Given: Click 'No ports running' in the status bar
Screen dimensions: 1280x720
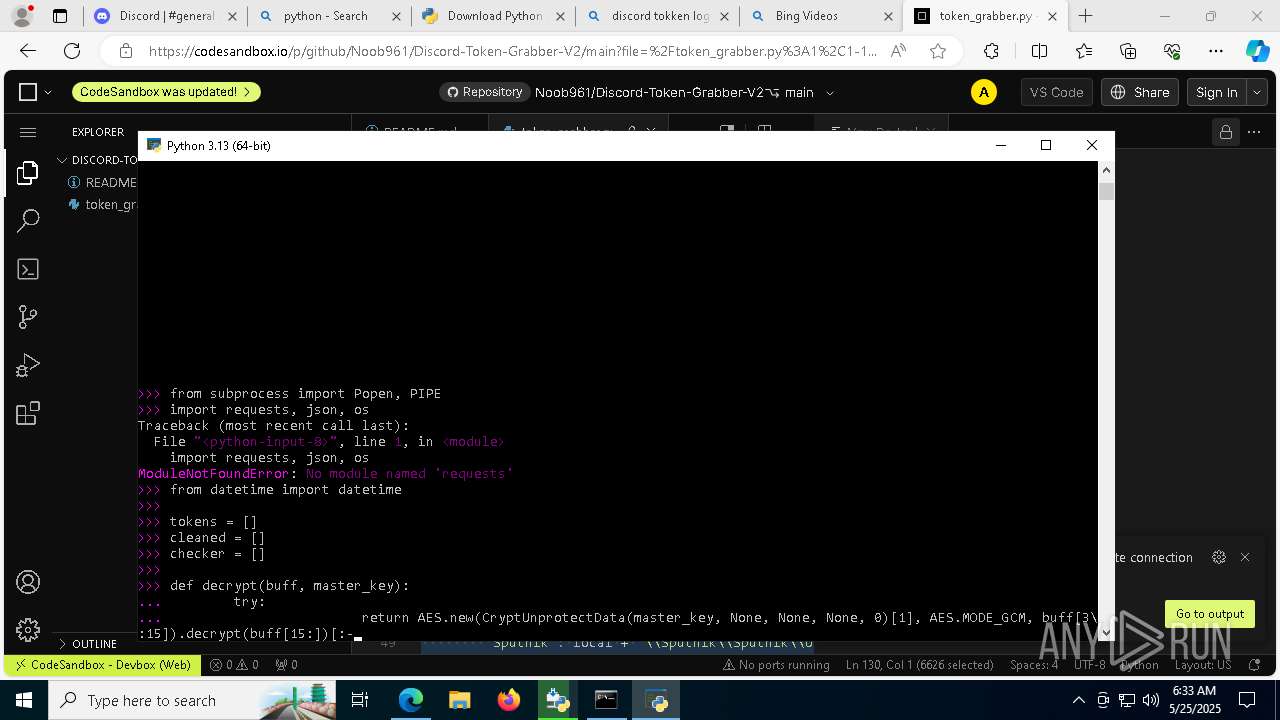Looking at the screenshot, I should pos(776,665).
